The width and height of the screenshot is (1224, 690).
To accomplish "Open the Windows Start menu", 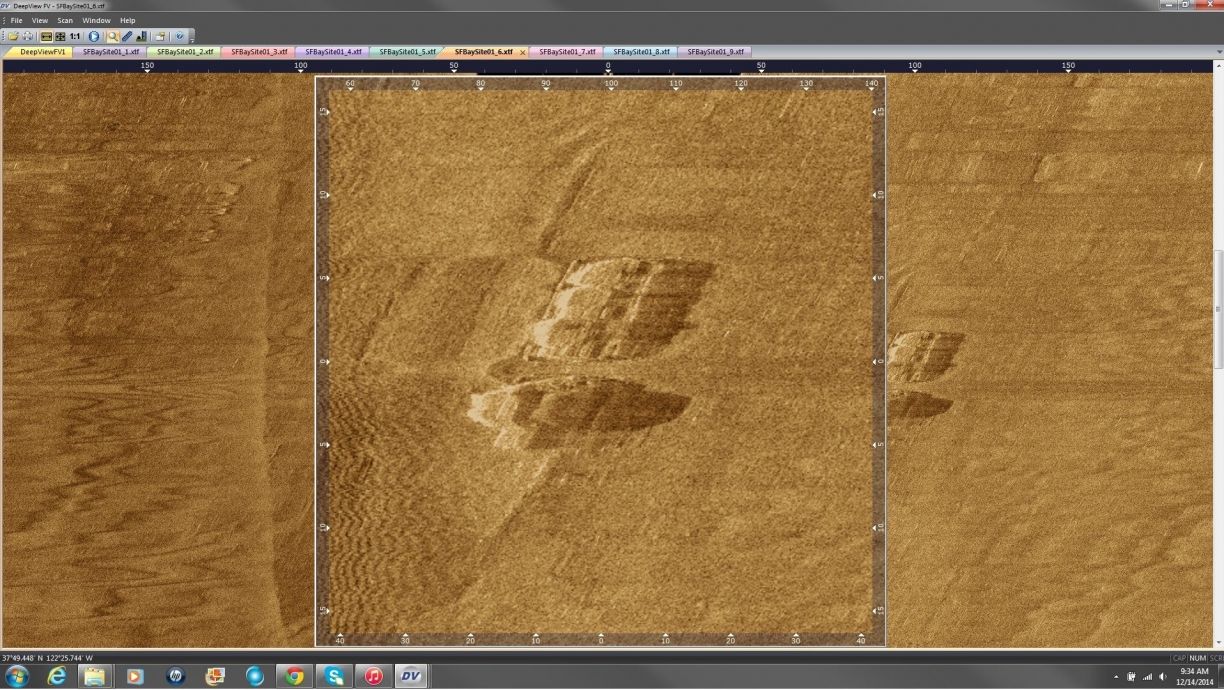I will click(x=17, y=677).
